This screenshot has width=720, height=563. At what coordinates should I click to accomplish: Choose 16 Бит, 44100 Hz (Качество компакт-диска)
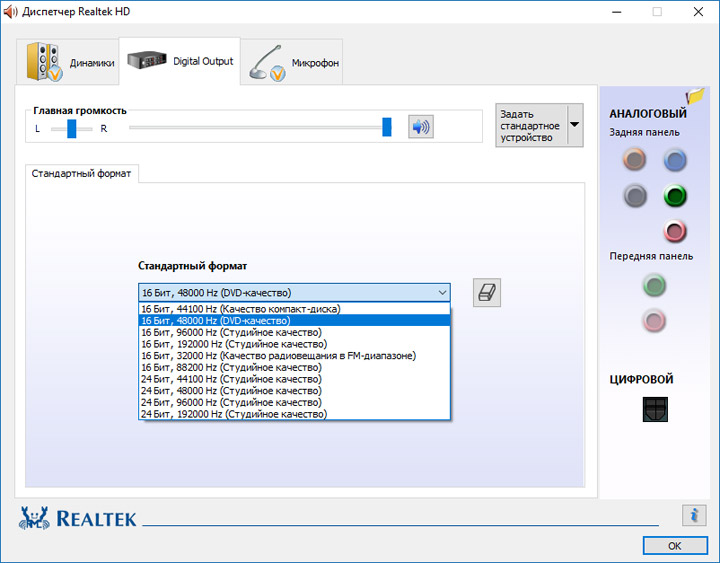click(x=294, y=309)
